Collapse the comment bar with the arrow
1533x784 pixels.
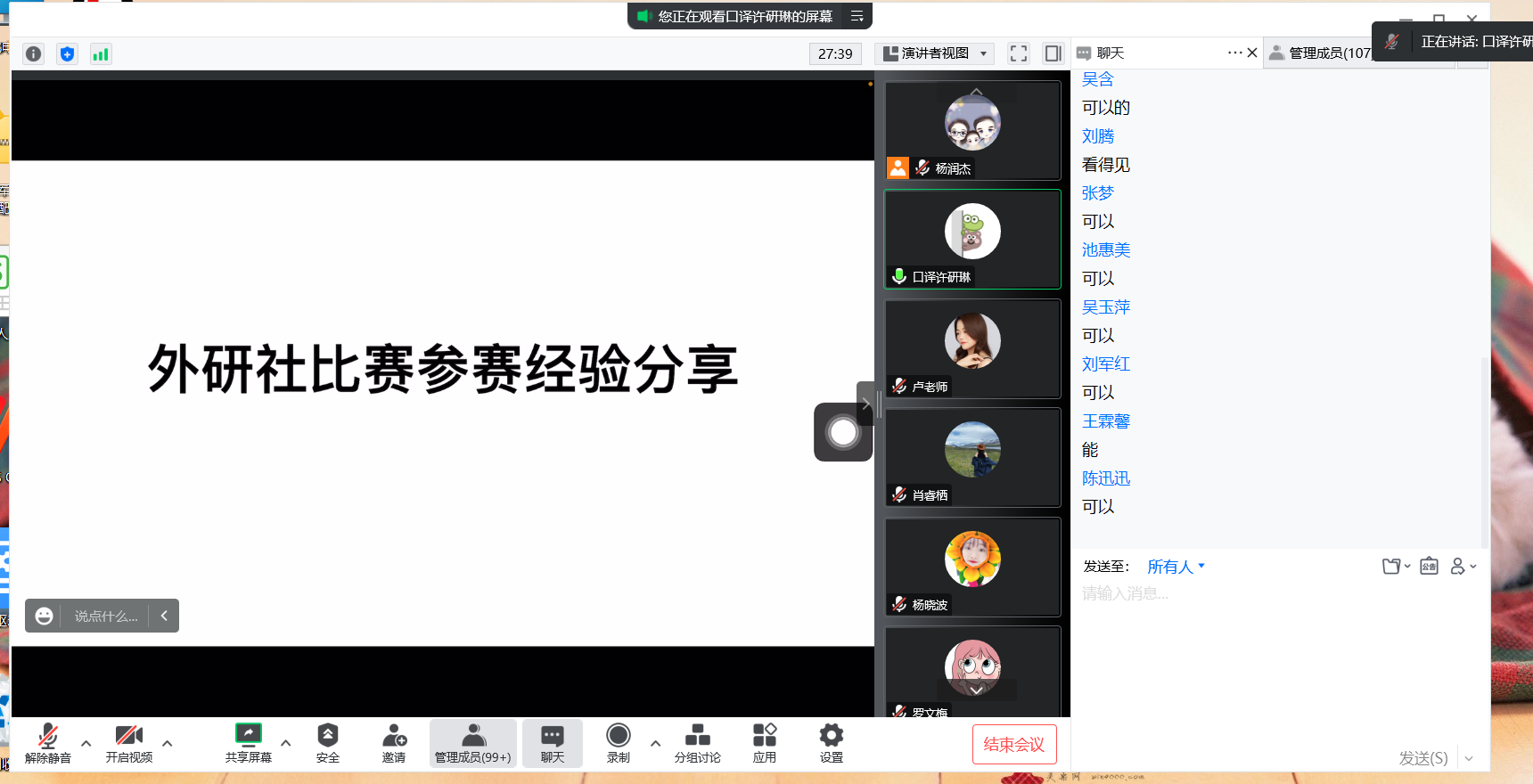[164, 616]
